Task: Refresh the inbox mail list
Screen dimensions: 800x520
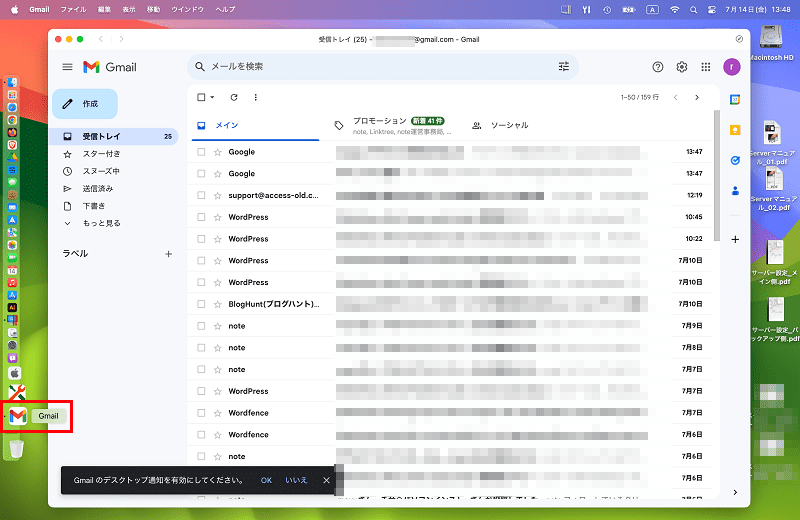Action: [x=234, y=97]
